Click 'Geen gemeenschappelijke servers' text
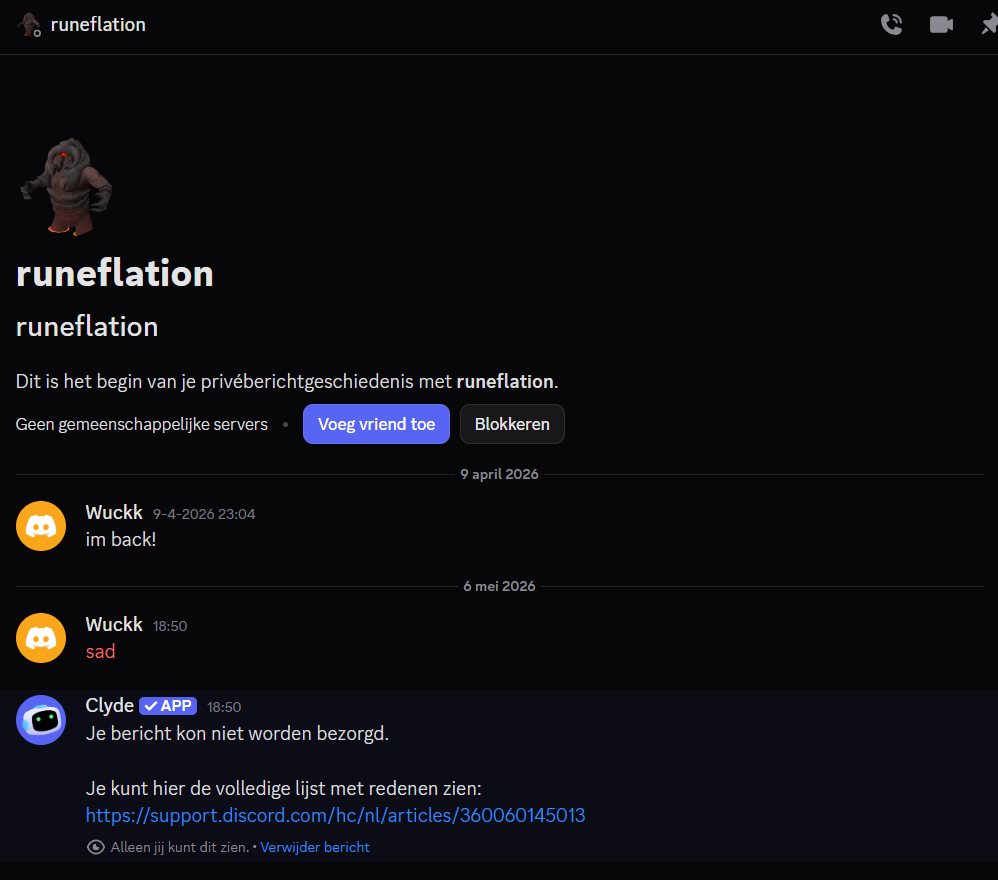Viewport: 998px width, 880px height. point(141,424)
